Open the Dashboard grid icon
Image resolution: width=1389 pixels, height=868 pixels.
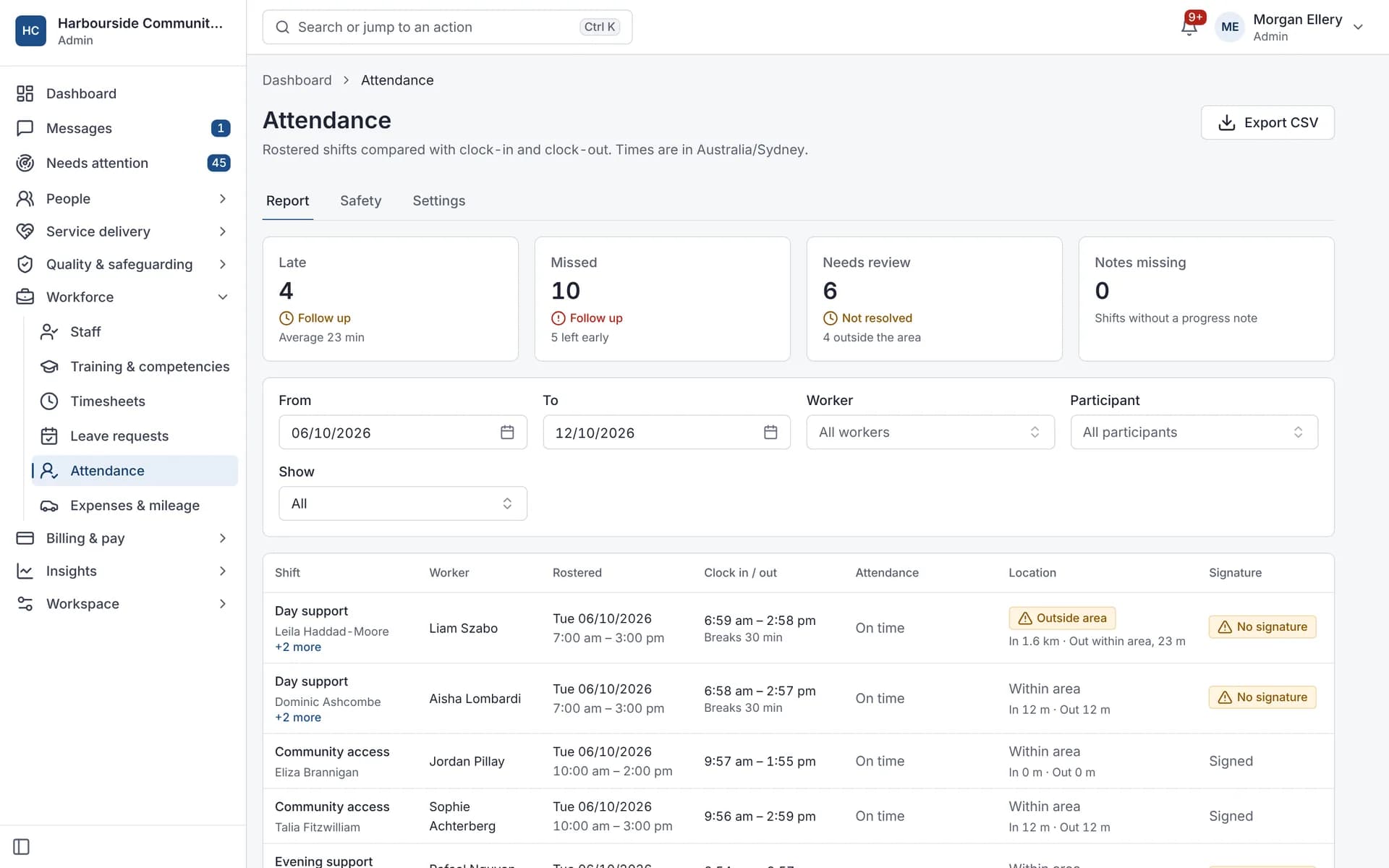click(x=25, y=93)
